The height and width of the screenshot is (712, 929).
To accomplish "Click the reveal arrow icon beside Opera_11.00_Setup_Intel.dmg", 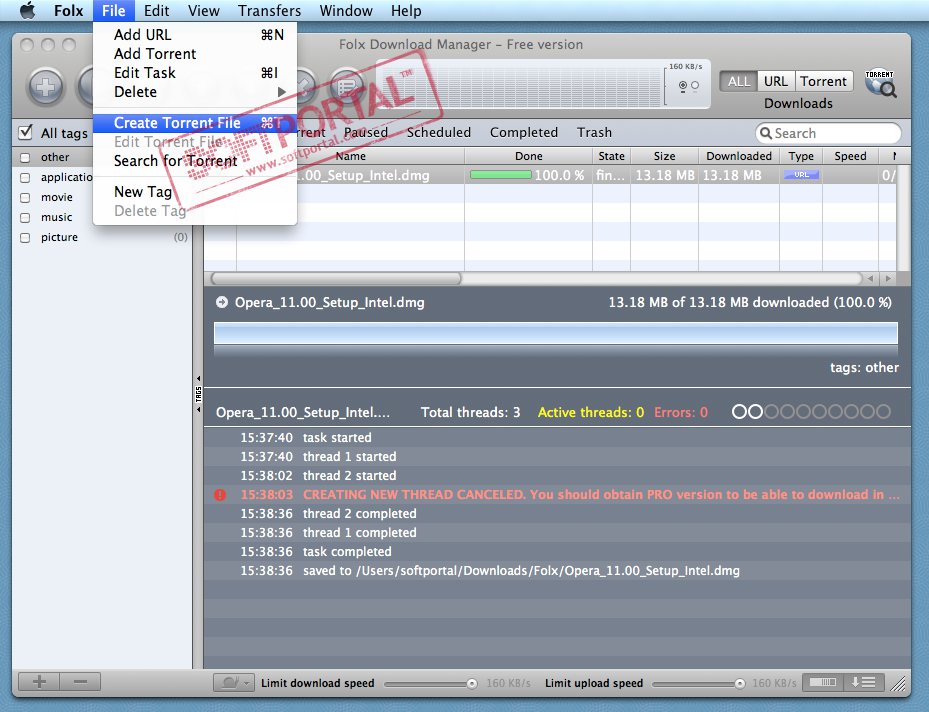I will click(222, 302).
